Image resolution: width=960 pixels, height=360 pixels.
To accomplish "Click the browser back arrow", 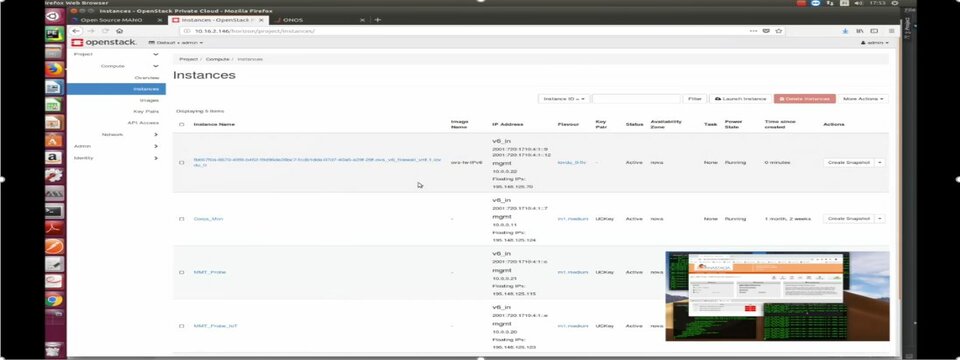I will (x=76, y=31).
